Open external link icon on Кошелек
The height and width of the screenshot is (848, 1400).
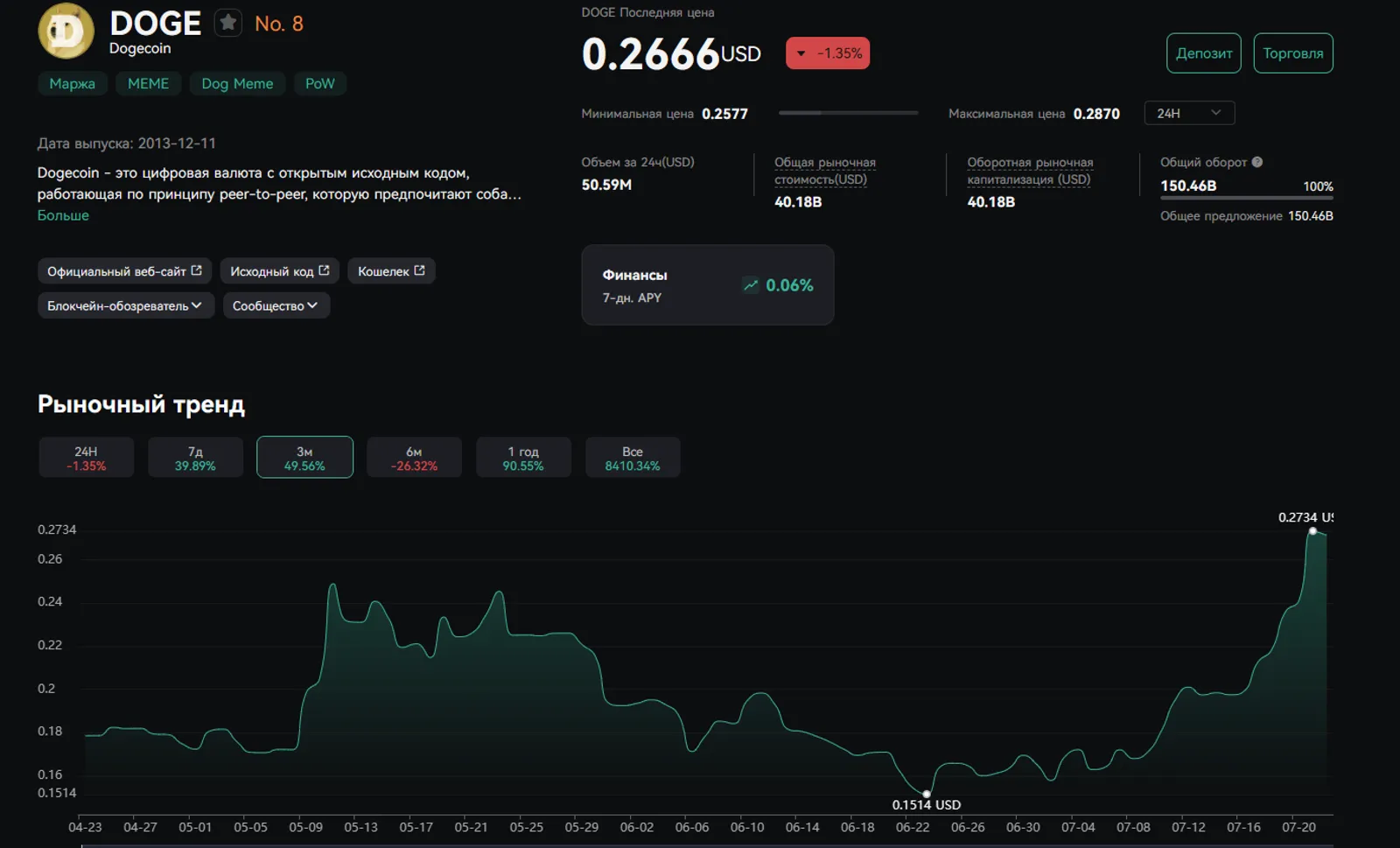tap(419, 270)
